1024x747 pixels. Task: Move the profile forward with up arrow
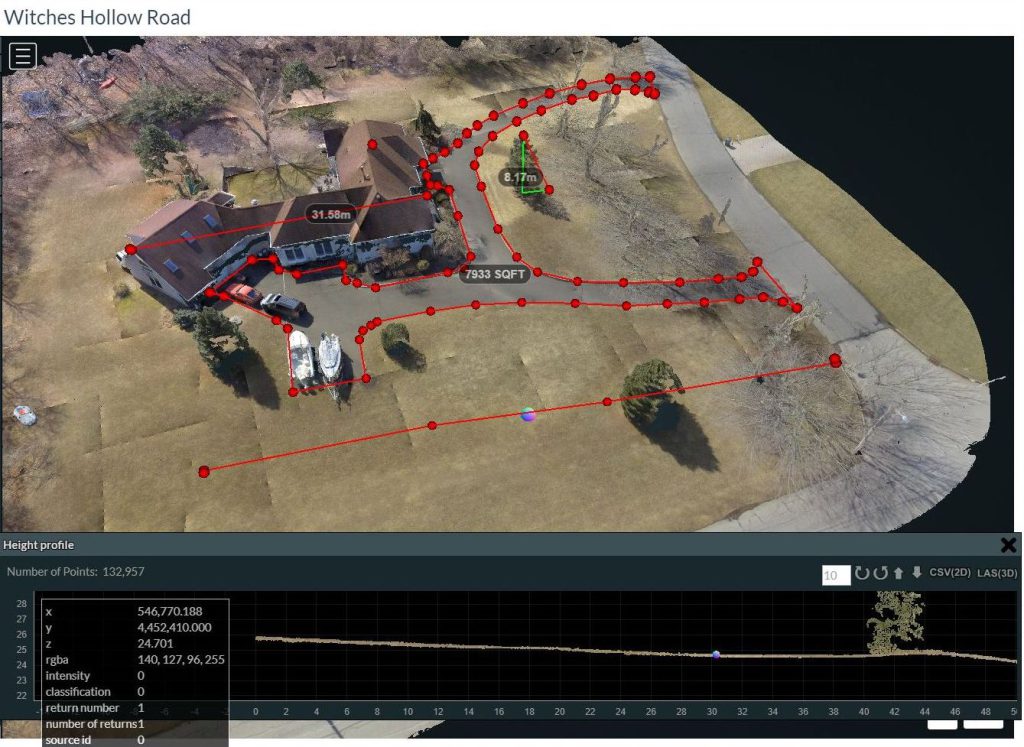click(899, 574)
